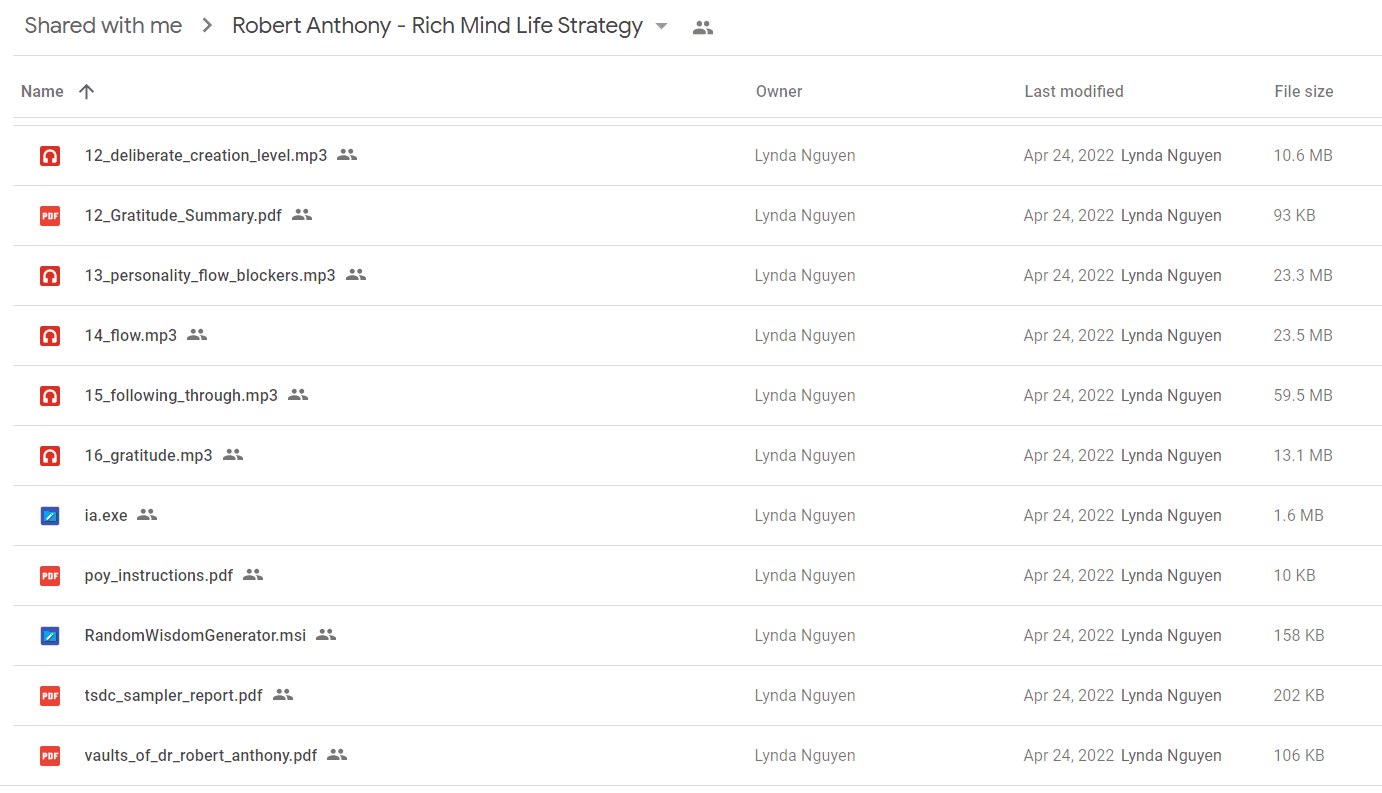
Task: Click PDF icon for 12_Gratitude_Summary.pdf
Action: 50,216
